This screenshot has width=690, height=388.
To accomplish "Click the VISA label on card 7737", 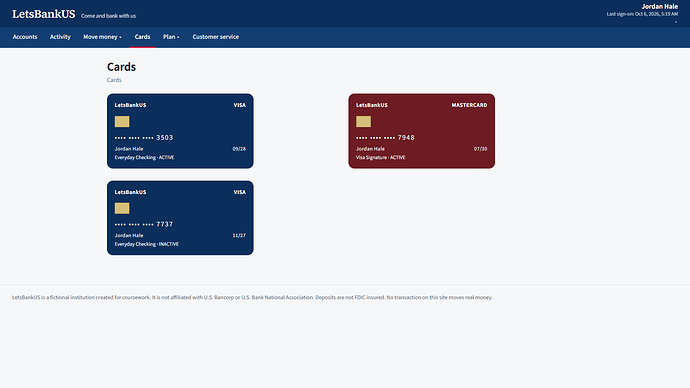I will (x=239, y=192).
